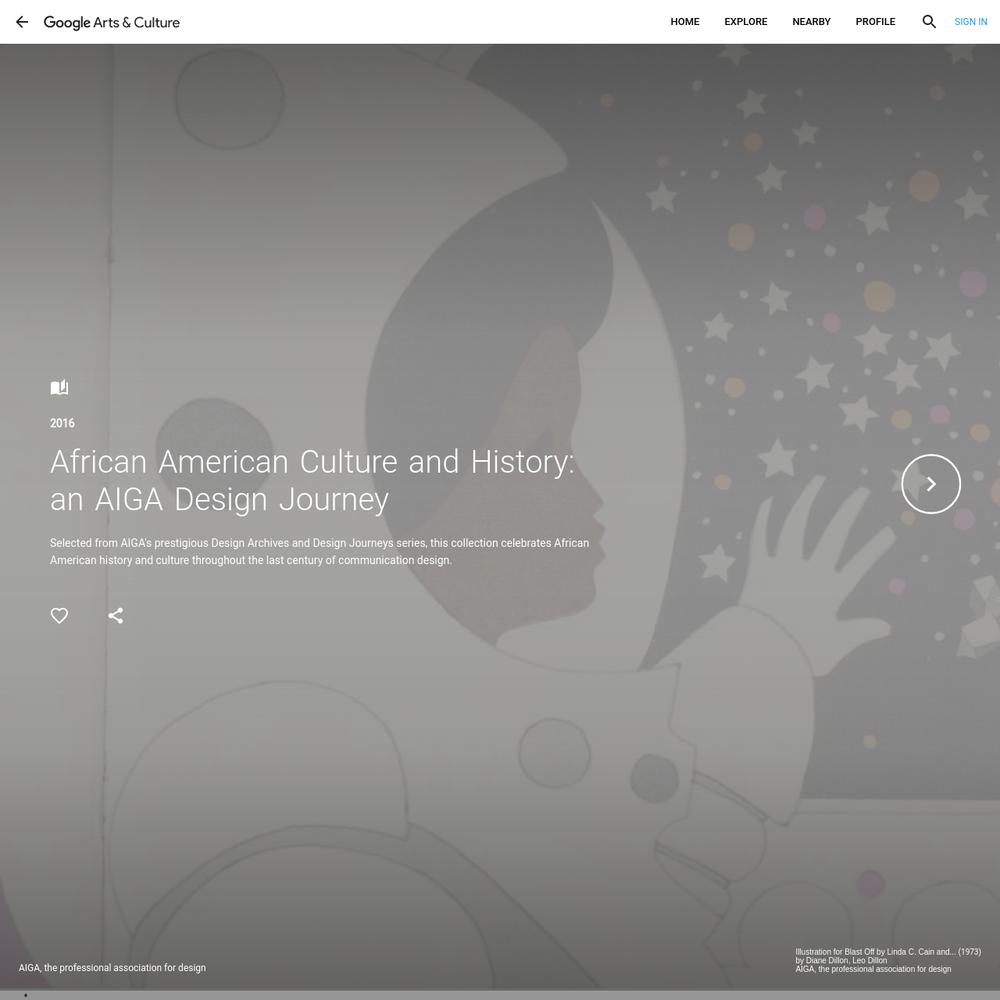The image size is (1000, 1000).
Task: Favorite the story with heart icon
Action: [59, 615]
